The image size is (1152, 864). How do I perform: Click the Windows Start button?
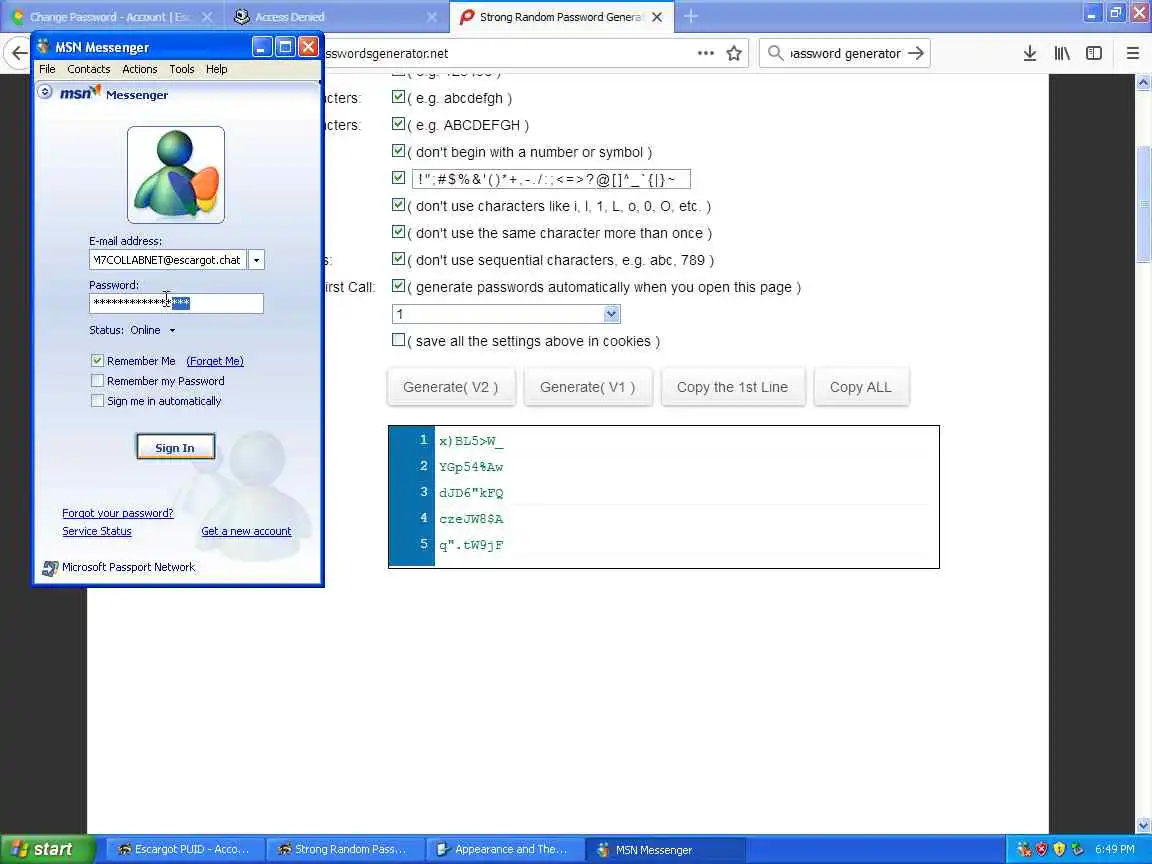coord(48,849)
